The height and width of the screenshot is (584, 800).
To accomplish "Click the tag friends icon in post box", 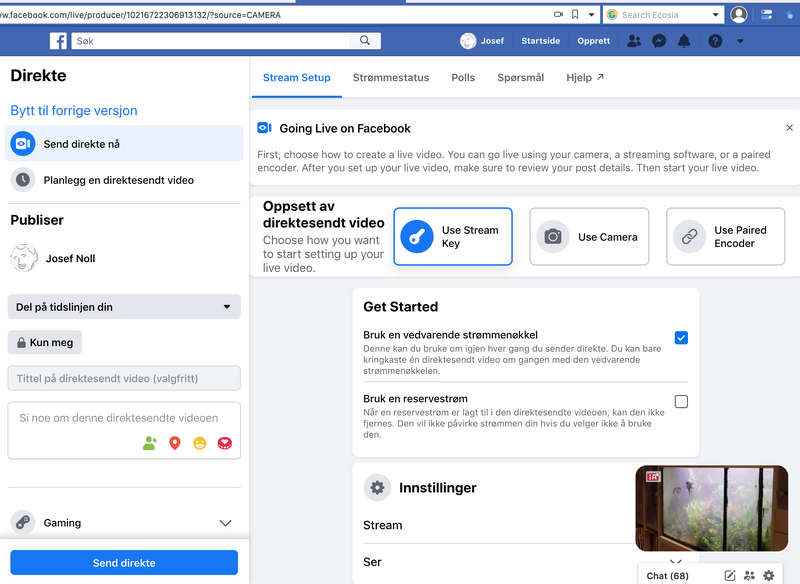I will click(x=149, y=443).
